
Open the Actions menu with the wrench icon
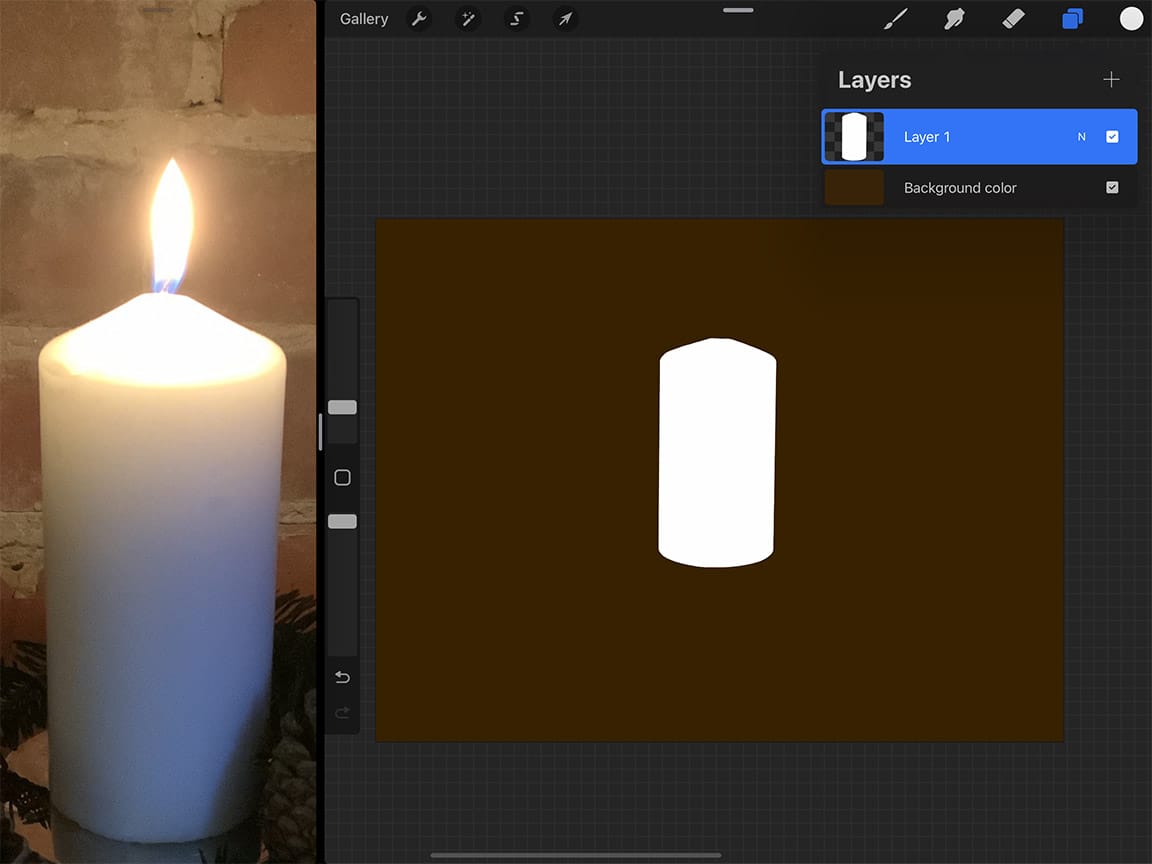[x=419, y=18]
